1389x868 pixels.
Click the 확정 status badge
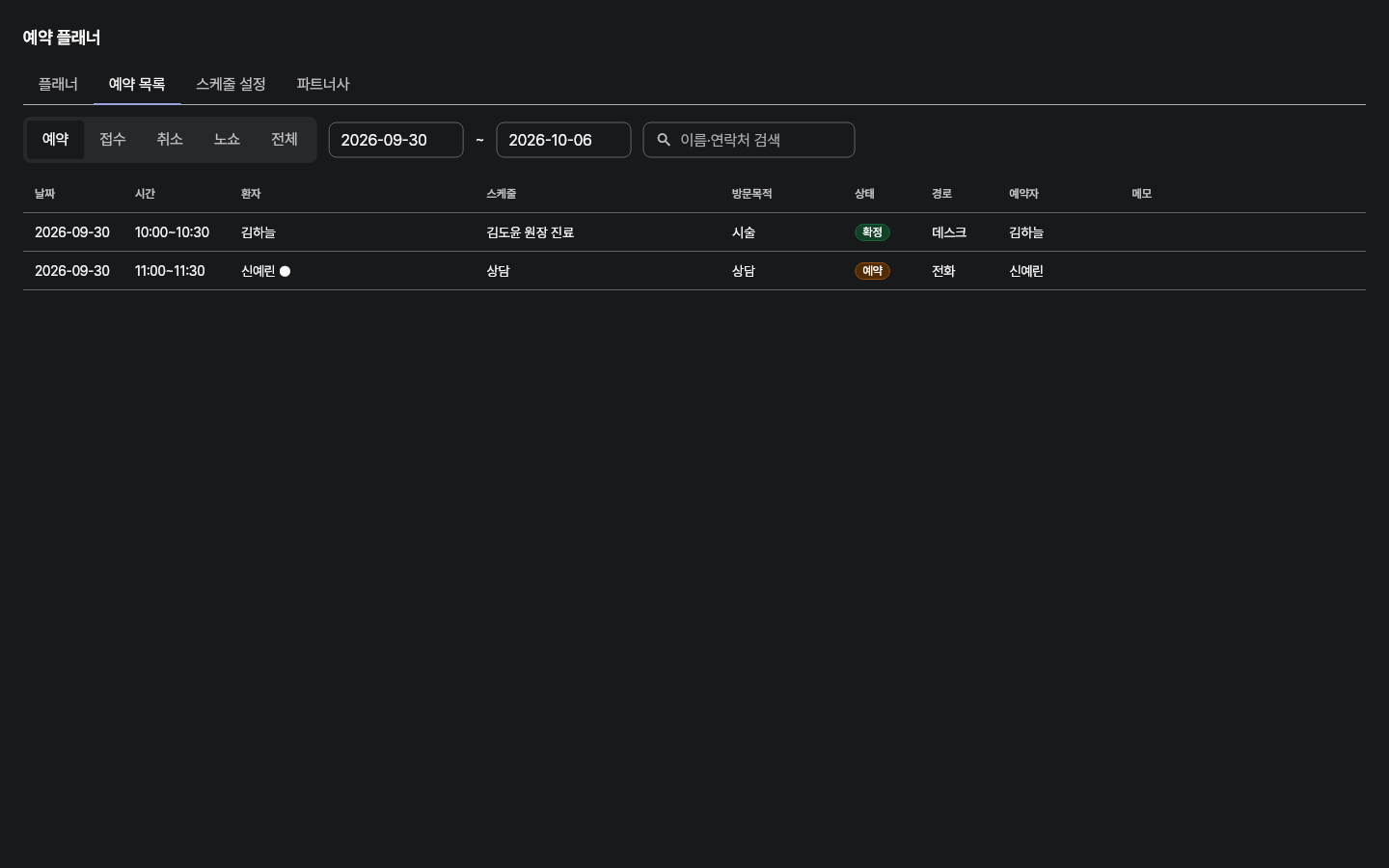coord(872,232)
